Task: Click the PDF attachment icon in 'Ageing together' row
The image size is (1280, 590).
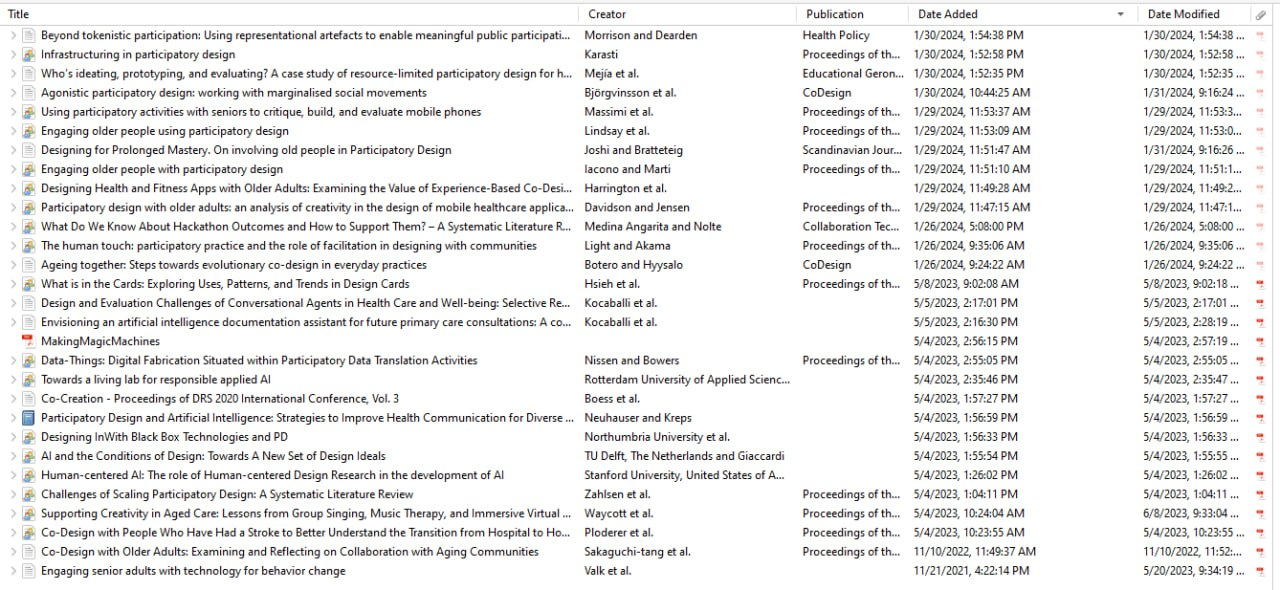Action: click(1261, 265)
